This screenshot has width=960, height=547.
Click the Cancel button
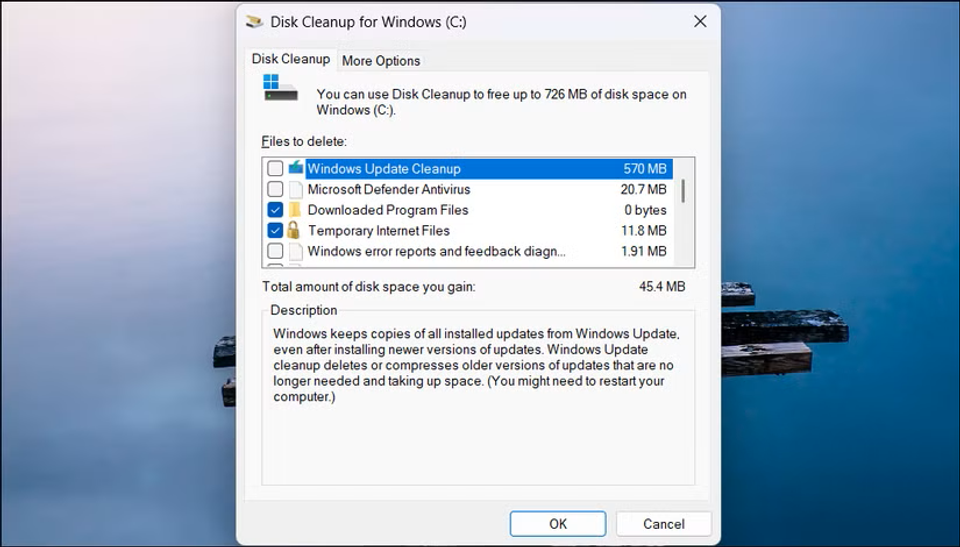[664, 524]
